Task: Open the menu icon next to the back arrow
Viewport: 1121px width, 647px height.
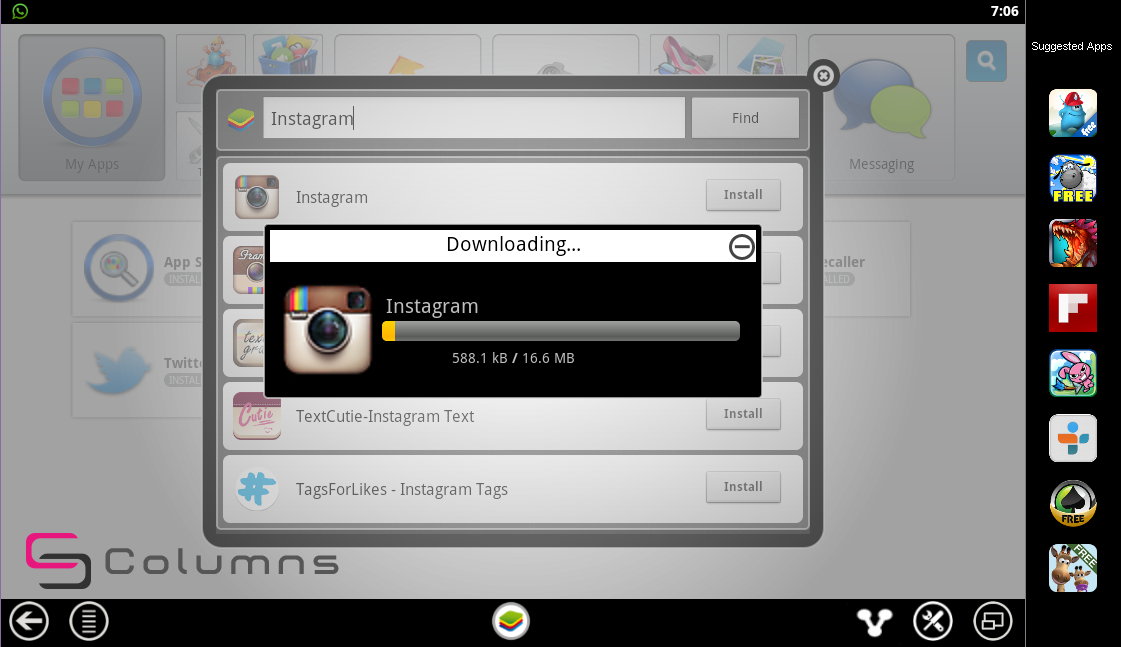Action: pyautogui.click(x=88, y=620)
